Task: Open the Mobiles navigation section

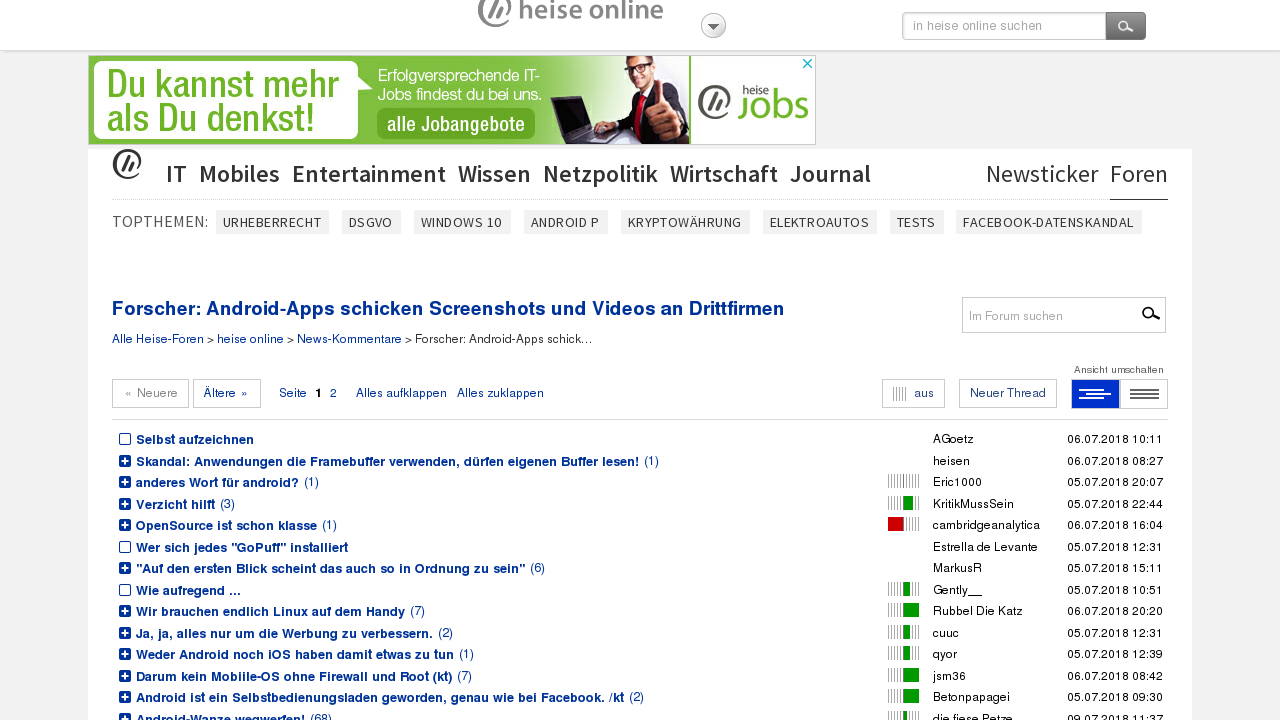Action: pyautogui.click(x=239, y=174)
